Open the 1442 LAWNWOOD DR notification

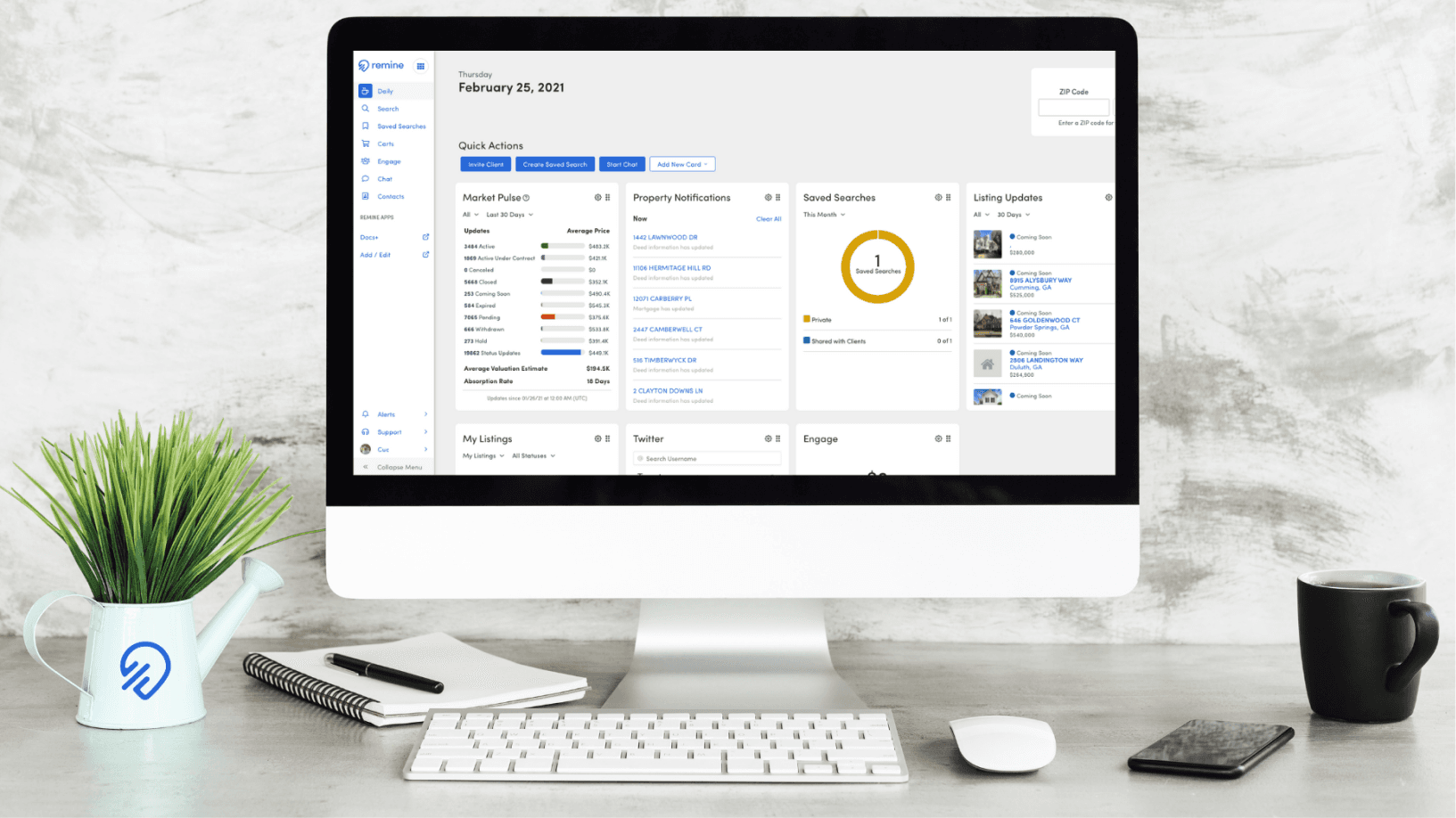click(x=665, y=238)
